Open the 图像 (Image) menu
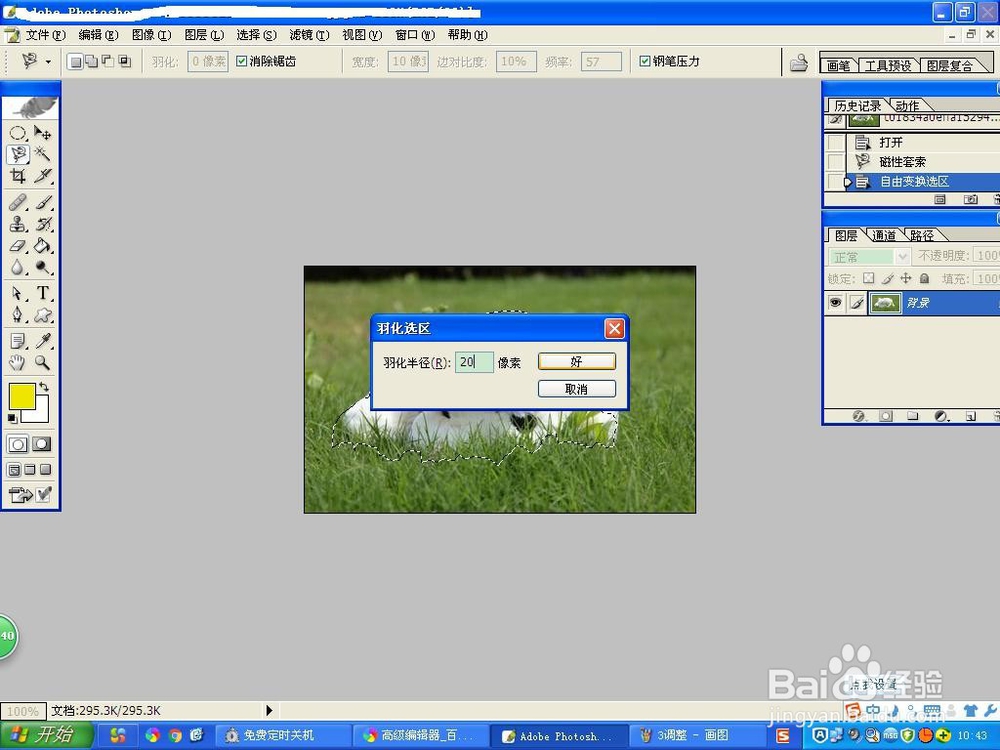The width and height of the screenshot is (1000, 750). point(151,35)
